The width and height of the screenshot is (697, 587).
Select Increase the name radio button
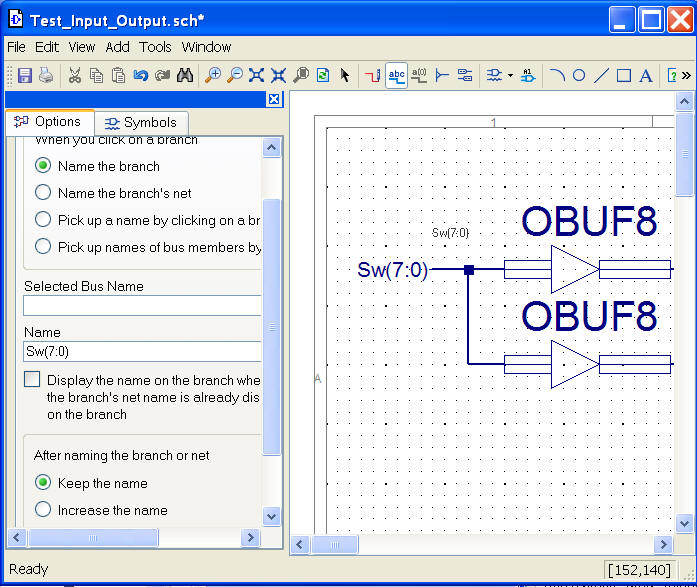[x=43, y=509]
